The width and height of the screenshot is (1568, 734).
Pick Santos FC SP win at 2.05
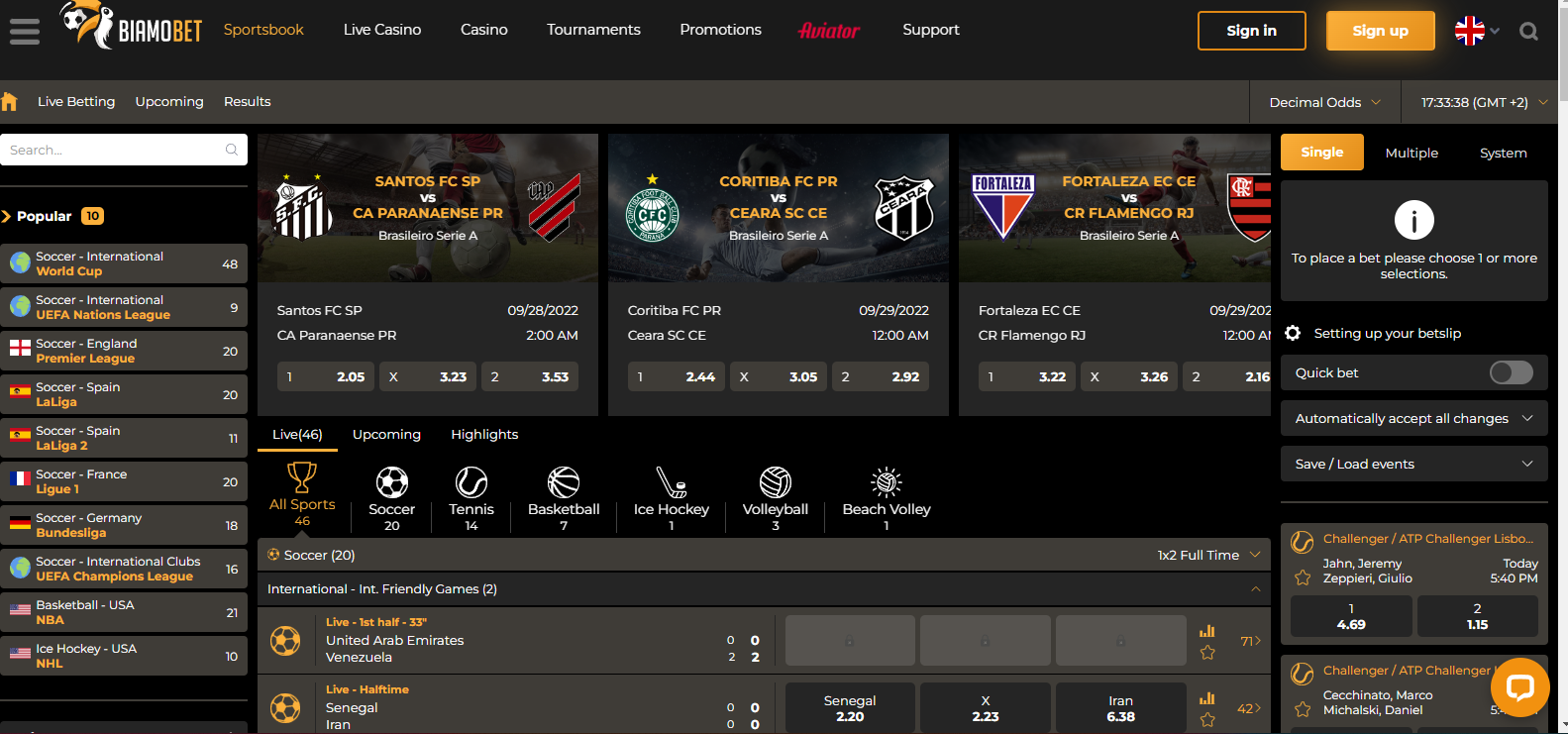[x=326, y=376]
